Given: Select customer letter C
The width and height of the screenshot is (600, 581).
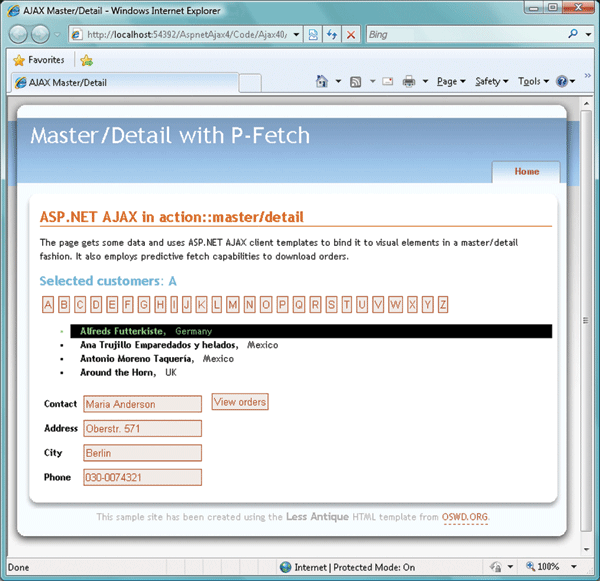Looking at the screenshot, I should (x=80, y=305).
